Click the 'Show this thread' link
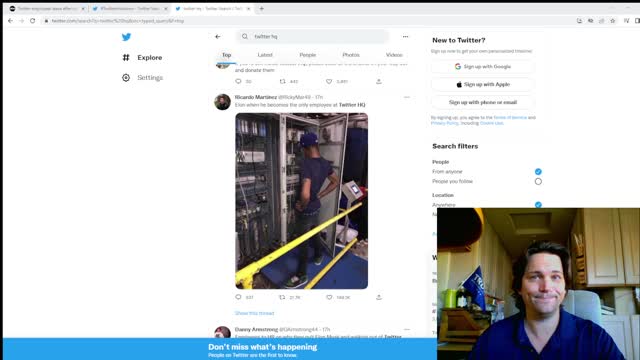The width and height of the screenshot is (640, 360). click(x=254, y=313)
